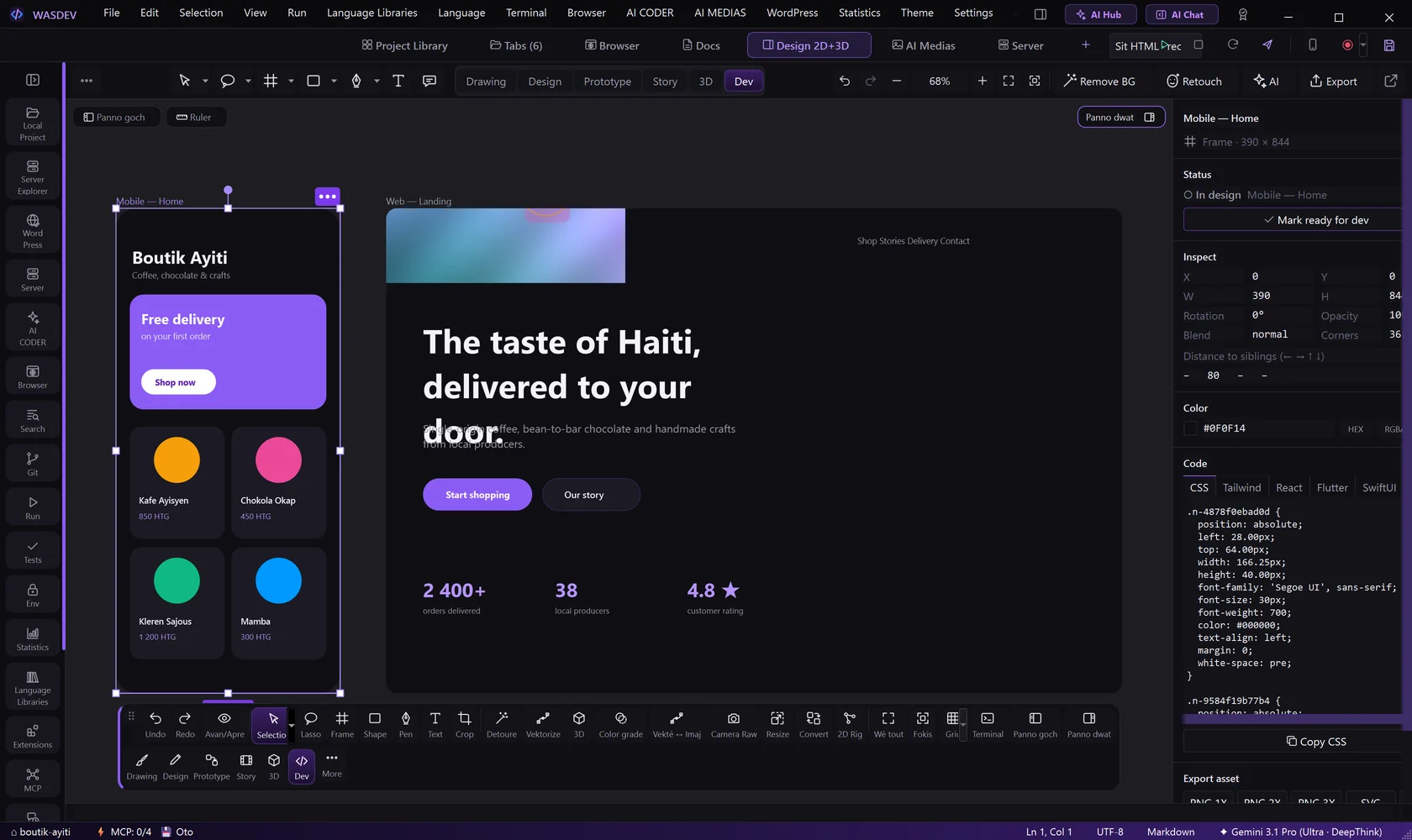Open the More tools menu
Image resolution: width=1412 pixels, height=840 pixels.
332,764
